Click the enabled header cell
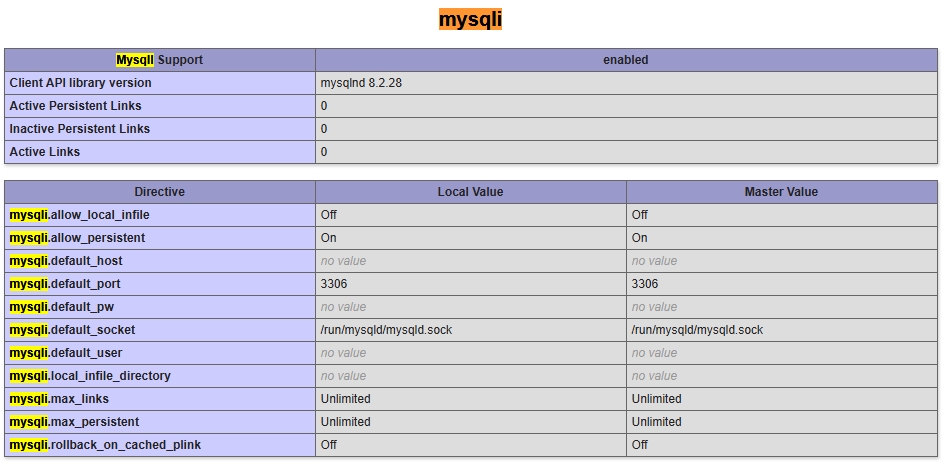 pyautogui.click(x=626, y=60)
